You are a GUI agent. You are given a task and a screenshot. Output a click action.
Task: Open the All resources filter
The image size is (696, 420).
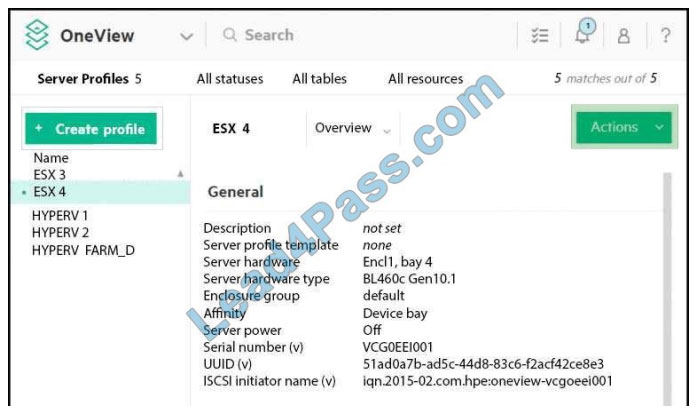[425, 79]
